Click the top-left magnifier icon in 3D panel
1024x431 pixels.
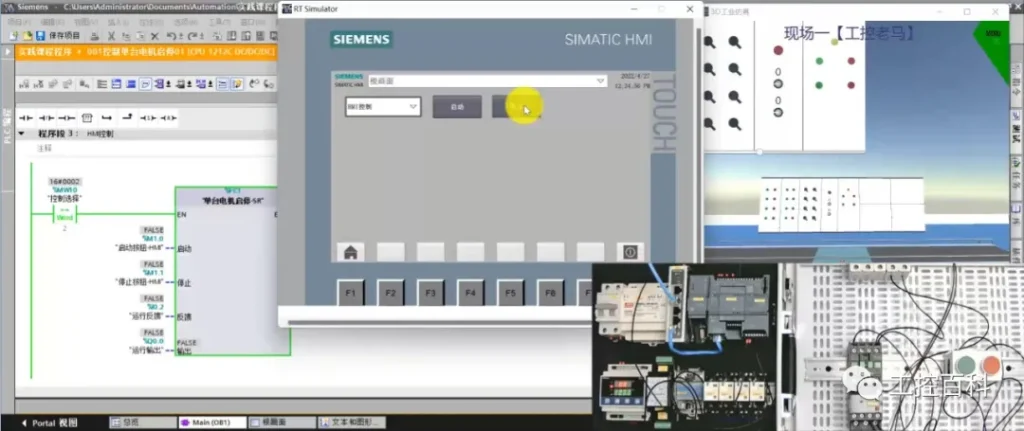click(711, 43)
